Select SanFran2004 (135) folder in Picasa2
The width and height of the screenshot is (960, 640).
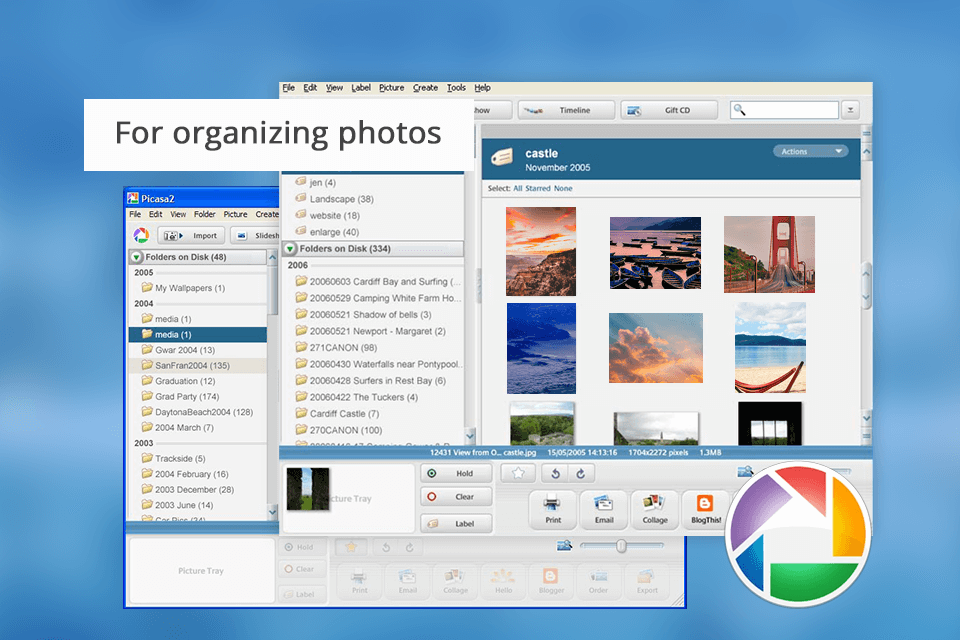(198, 366)
